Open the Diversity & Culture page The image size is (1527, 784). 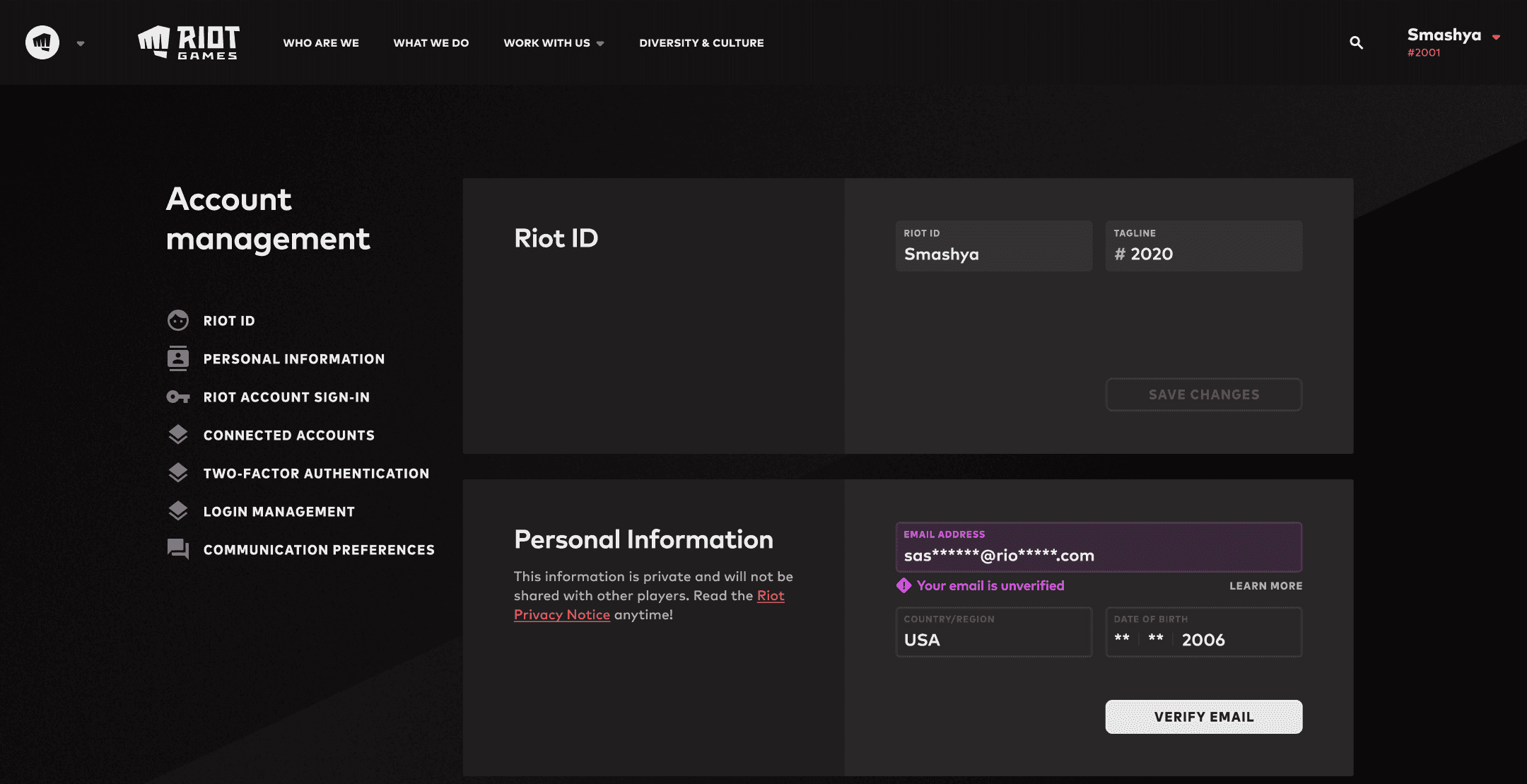tap(701, 43)
